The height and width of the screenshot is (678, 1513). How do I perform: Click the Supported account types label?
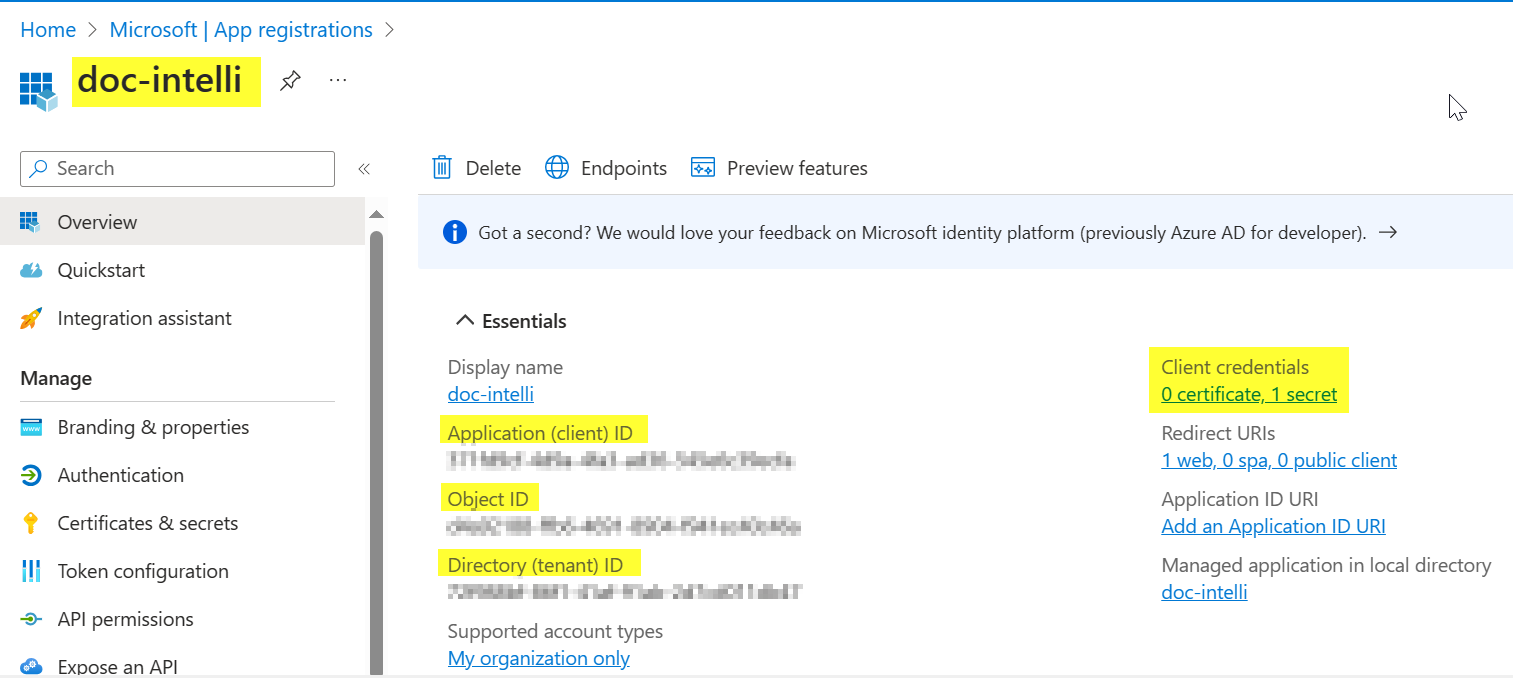(555, 631)
